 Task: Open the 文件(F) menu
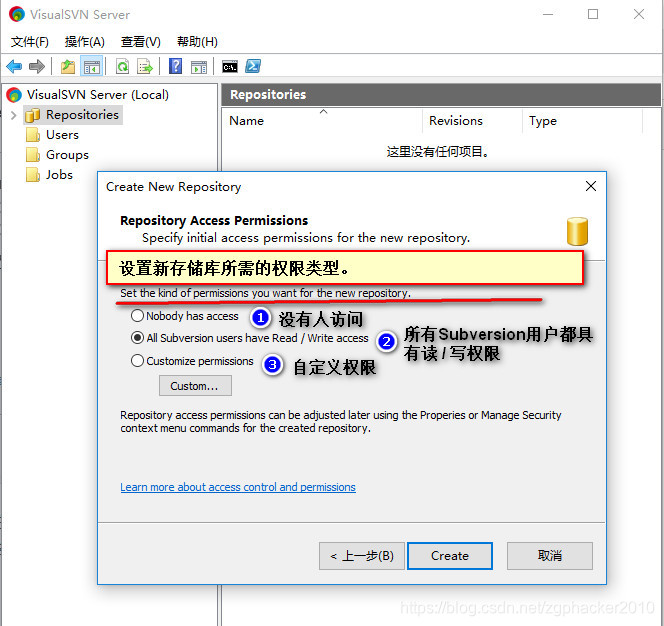coord(29,42)
